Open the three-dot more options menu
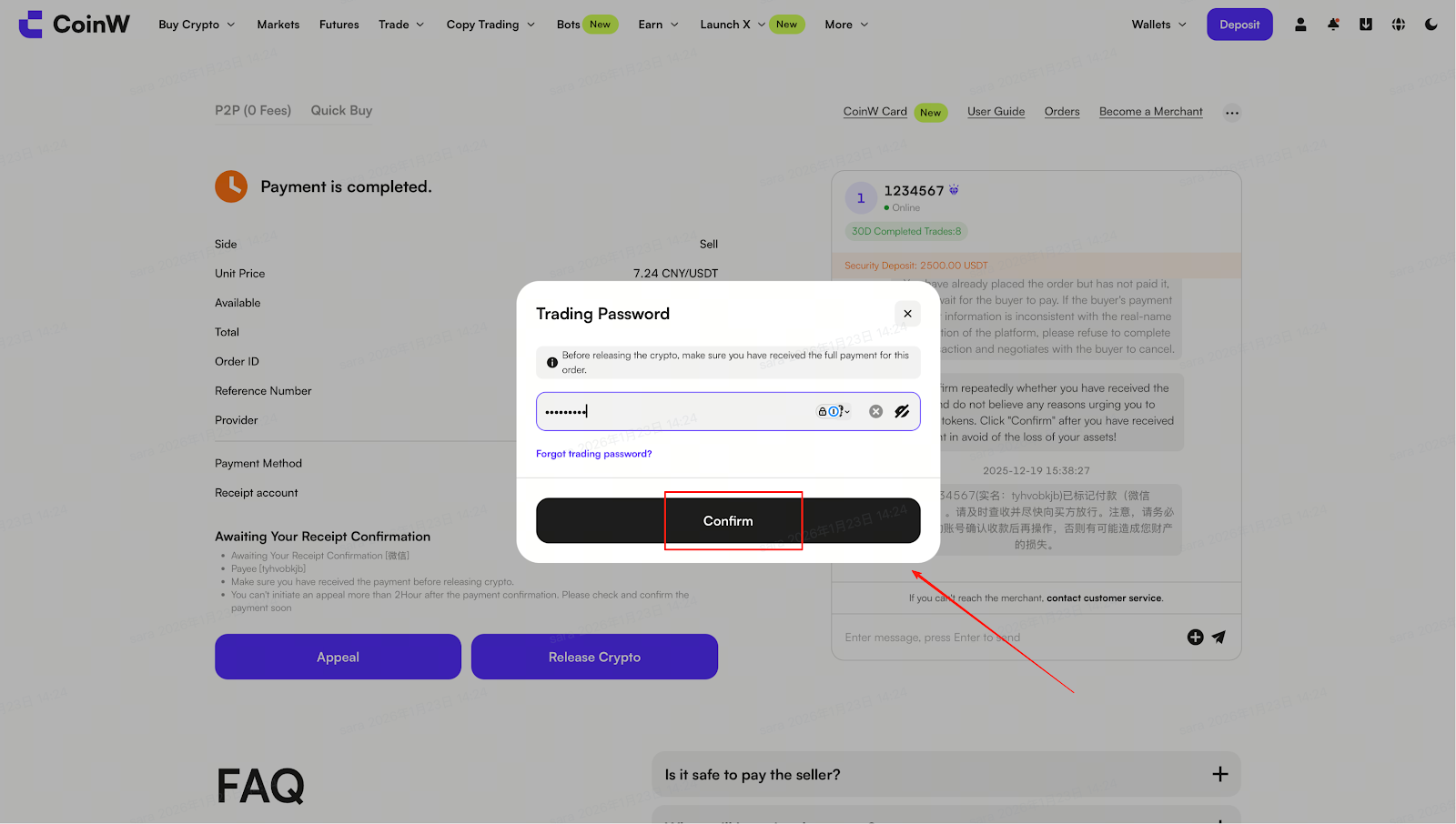Viewport: 1456px width, 824px height. pos(1232,113)
